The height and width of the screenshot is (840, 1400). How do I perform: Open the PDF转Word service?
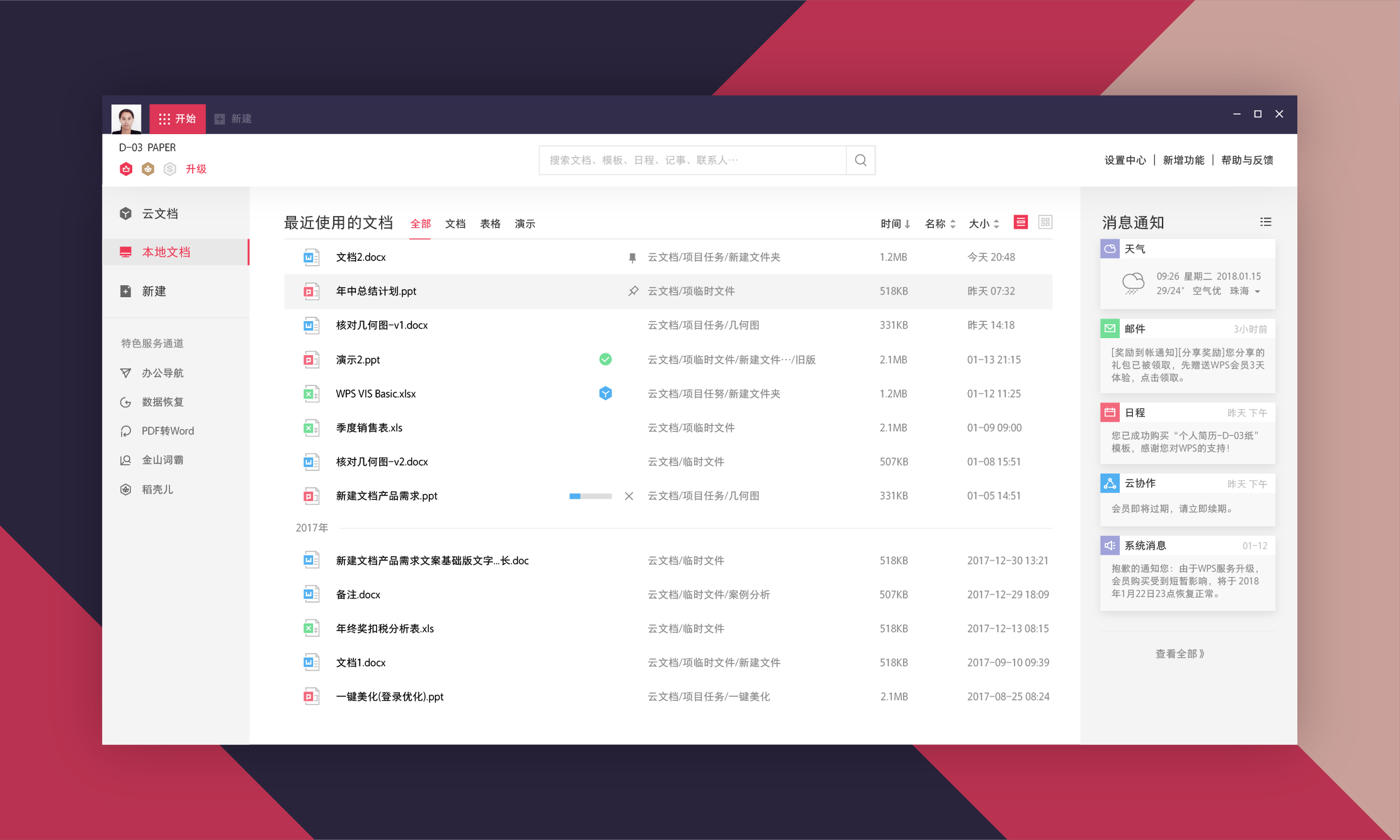[x=168, y=431]
